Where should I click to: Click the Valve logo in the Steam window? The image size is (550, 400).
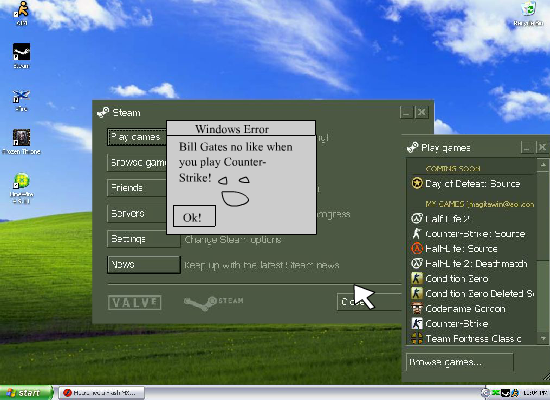(x=135, y=302)
